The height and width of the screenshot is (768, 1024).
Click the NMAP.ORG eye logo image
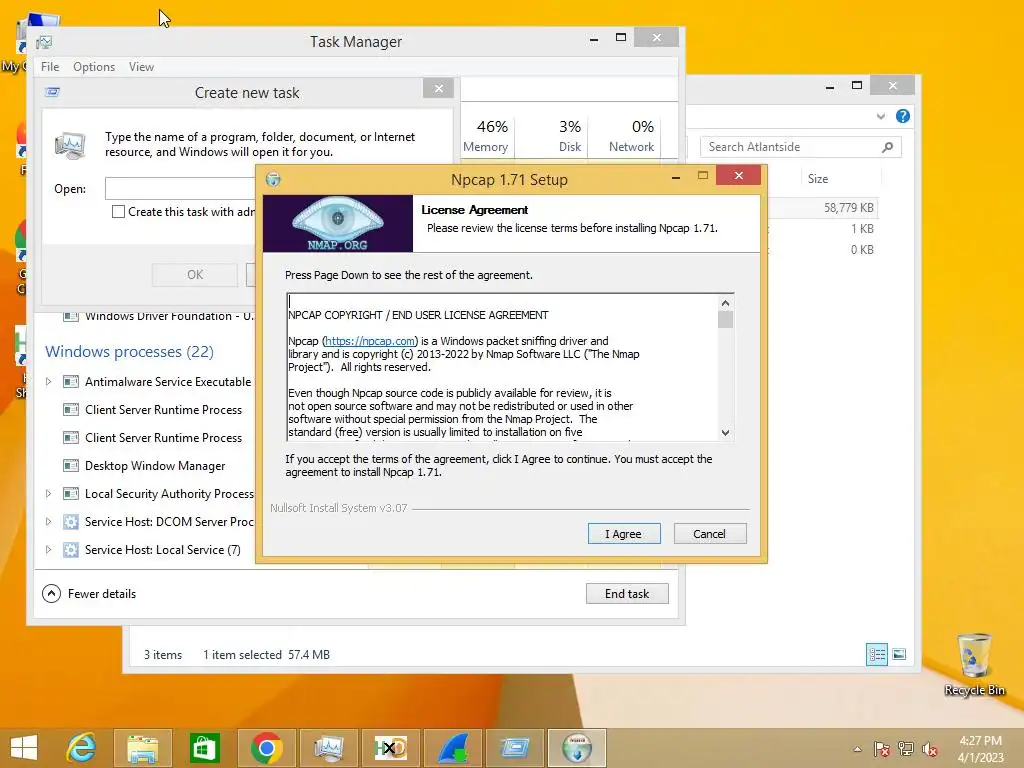tap(338, 223)
